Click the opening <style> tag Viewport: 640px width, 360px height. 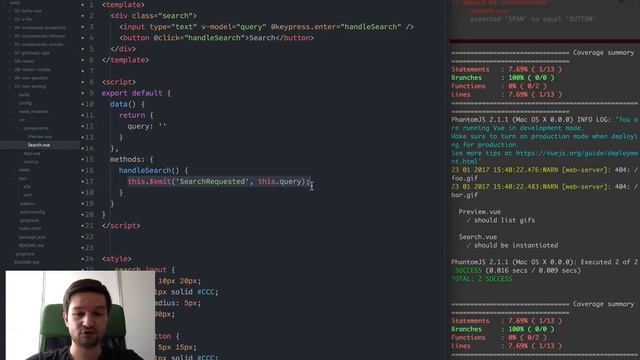pos(117,259)
